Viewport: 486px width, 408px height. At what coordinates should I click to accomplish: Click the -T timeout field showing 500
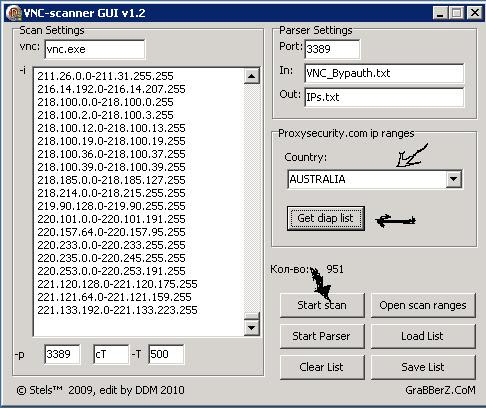[x=166, y=354]
